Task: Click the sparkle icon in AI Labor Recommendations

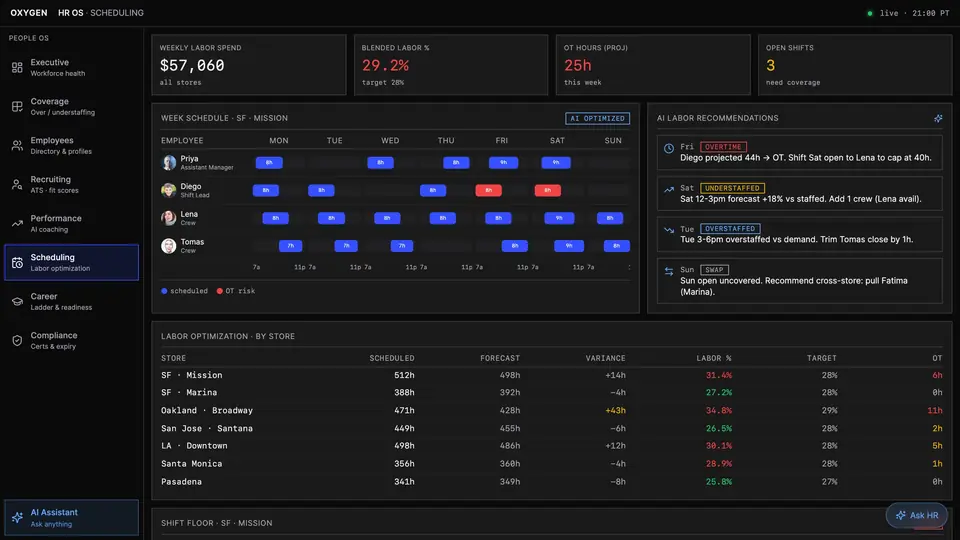Action: pos(938,118)
